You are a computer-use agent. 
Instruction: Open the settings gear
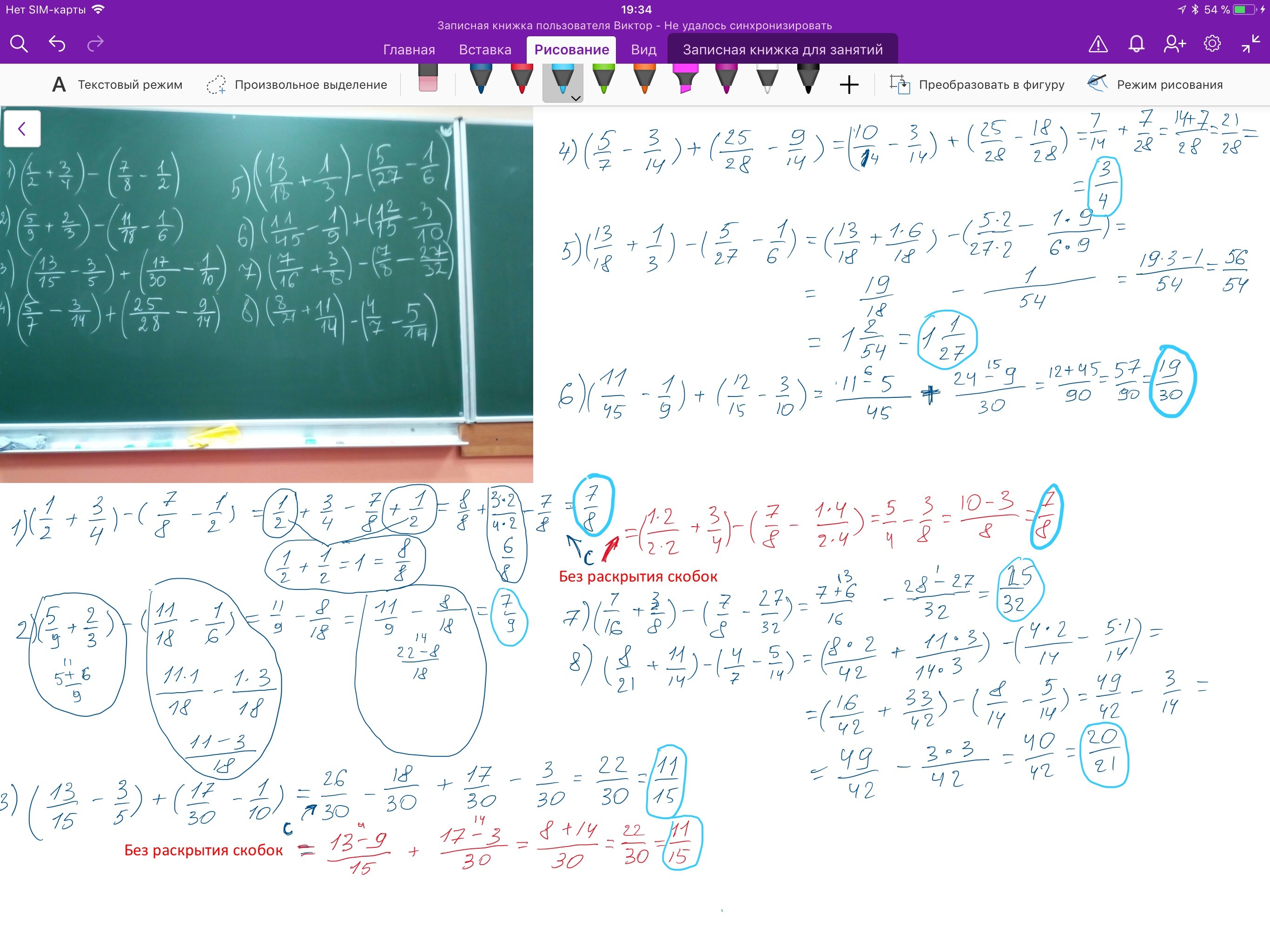coord(1212,44)
